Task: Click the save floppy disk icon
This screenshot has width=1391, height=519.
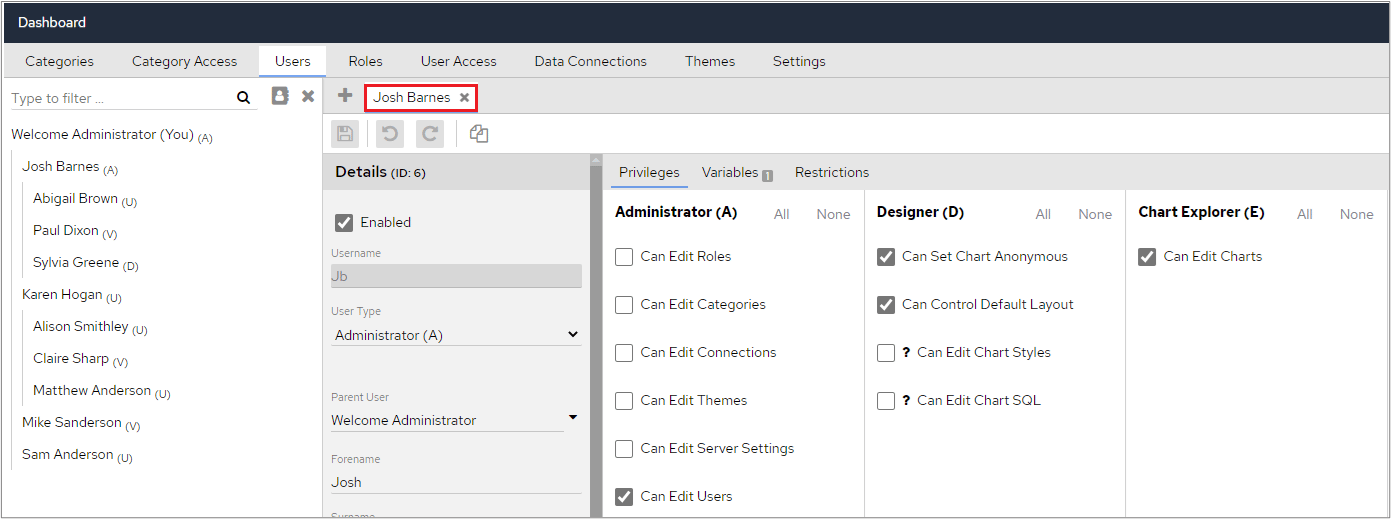Action: [x=345, y=134]
